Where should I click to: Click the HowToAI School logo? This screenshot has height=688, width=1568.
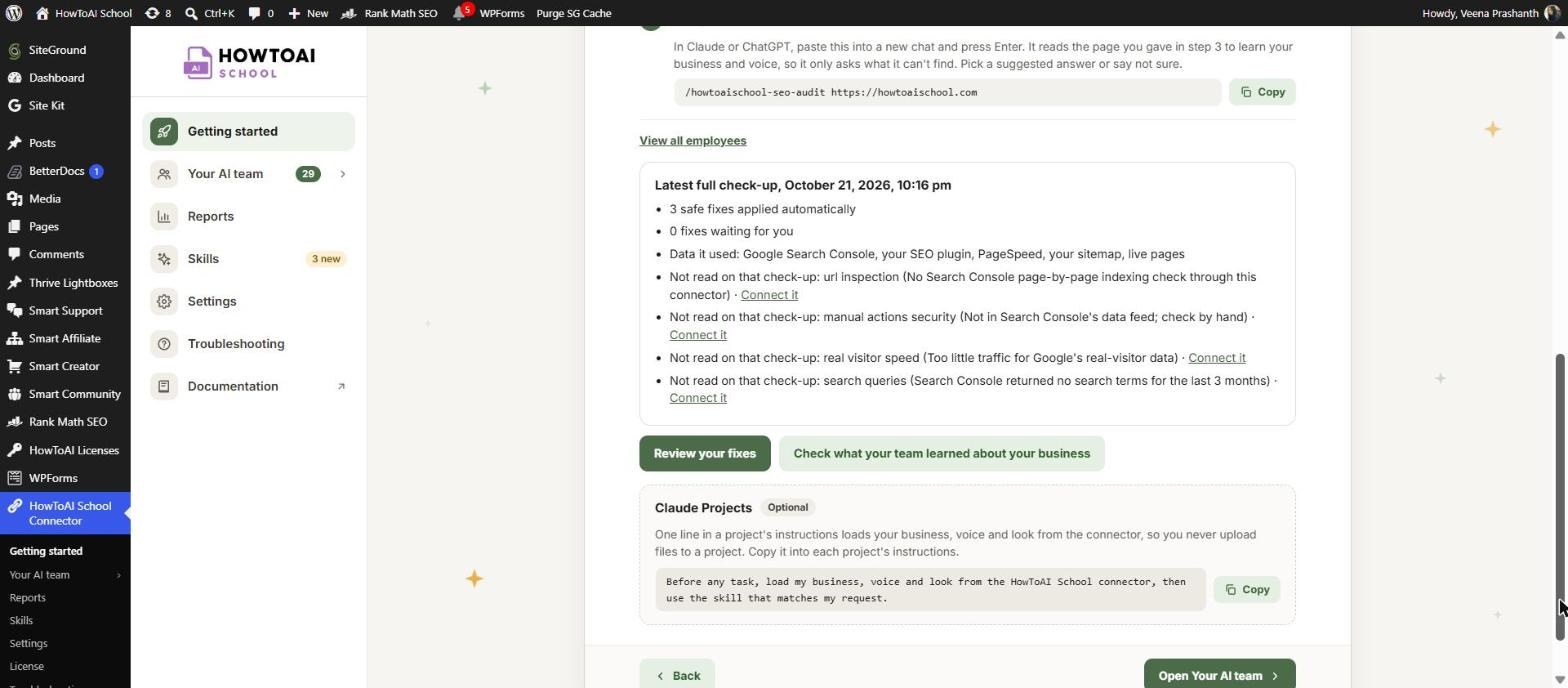[249, 62]
